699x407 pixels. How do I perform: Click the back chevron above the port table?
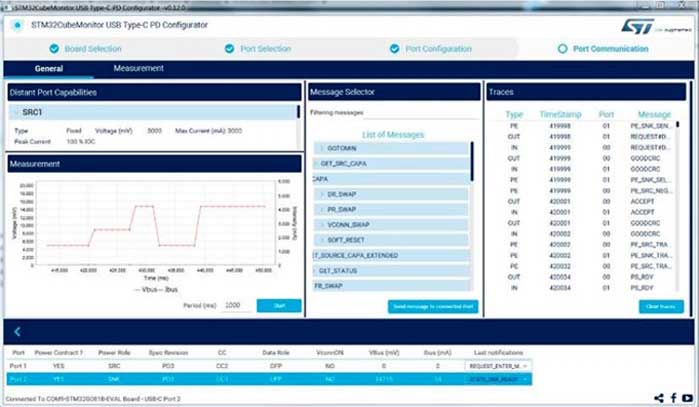[x=17, y=331]
